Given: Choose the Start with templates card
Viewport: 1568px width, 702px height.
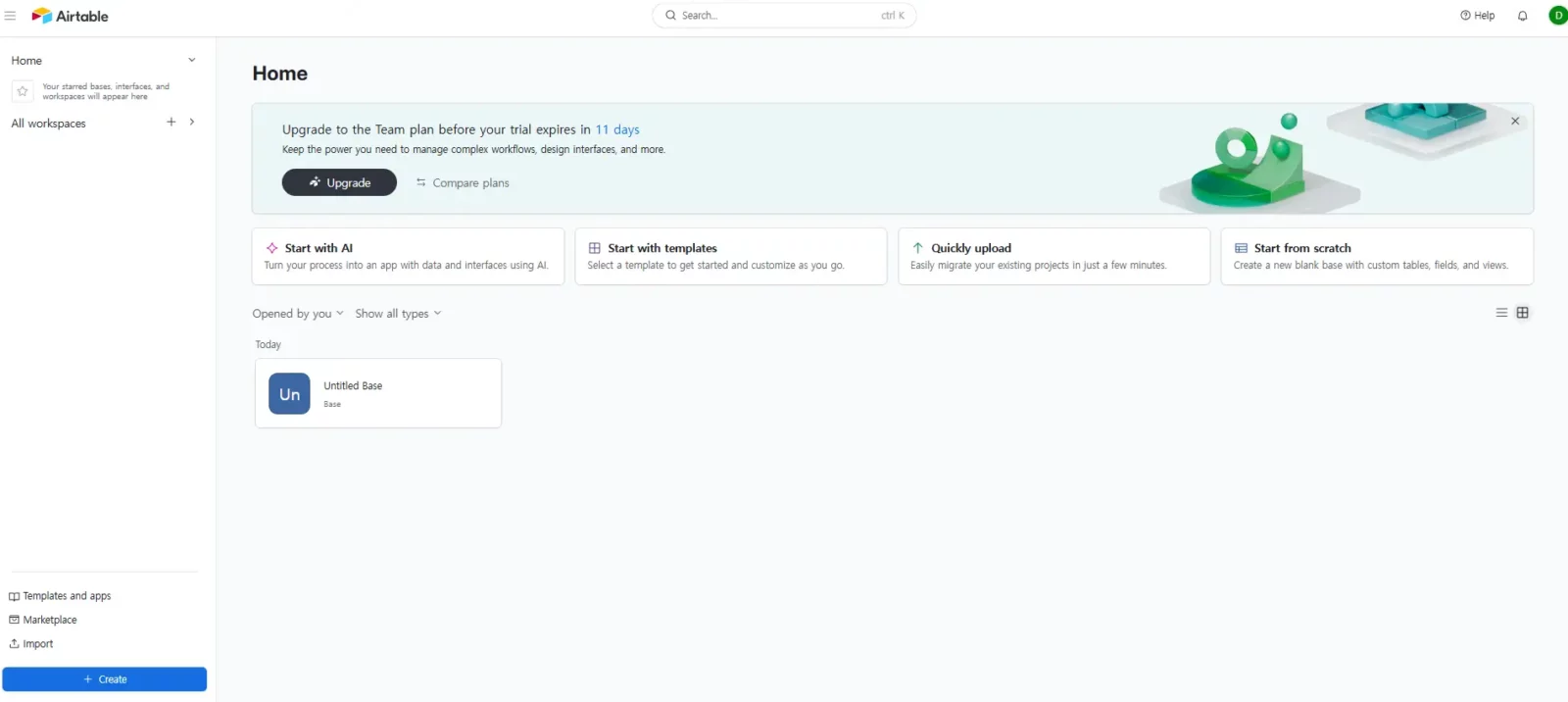Looking at the screenshot, I should 731,257.
